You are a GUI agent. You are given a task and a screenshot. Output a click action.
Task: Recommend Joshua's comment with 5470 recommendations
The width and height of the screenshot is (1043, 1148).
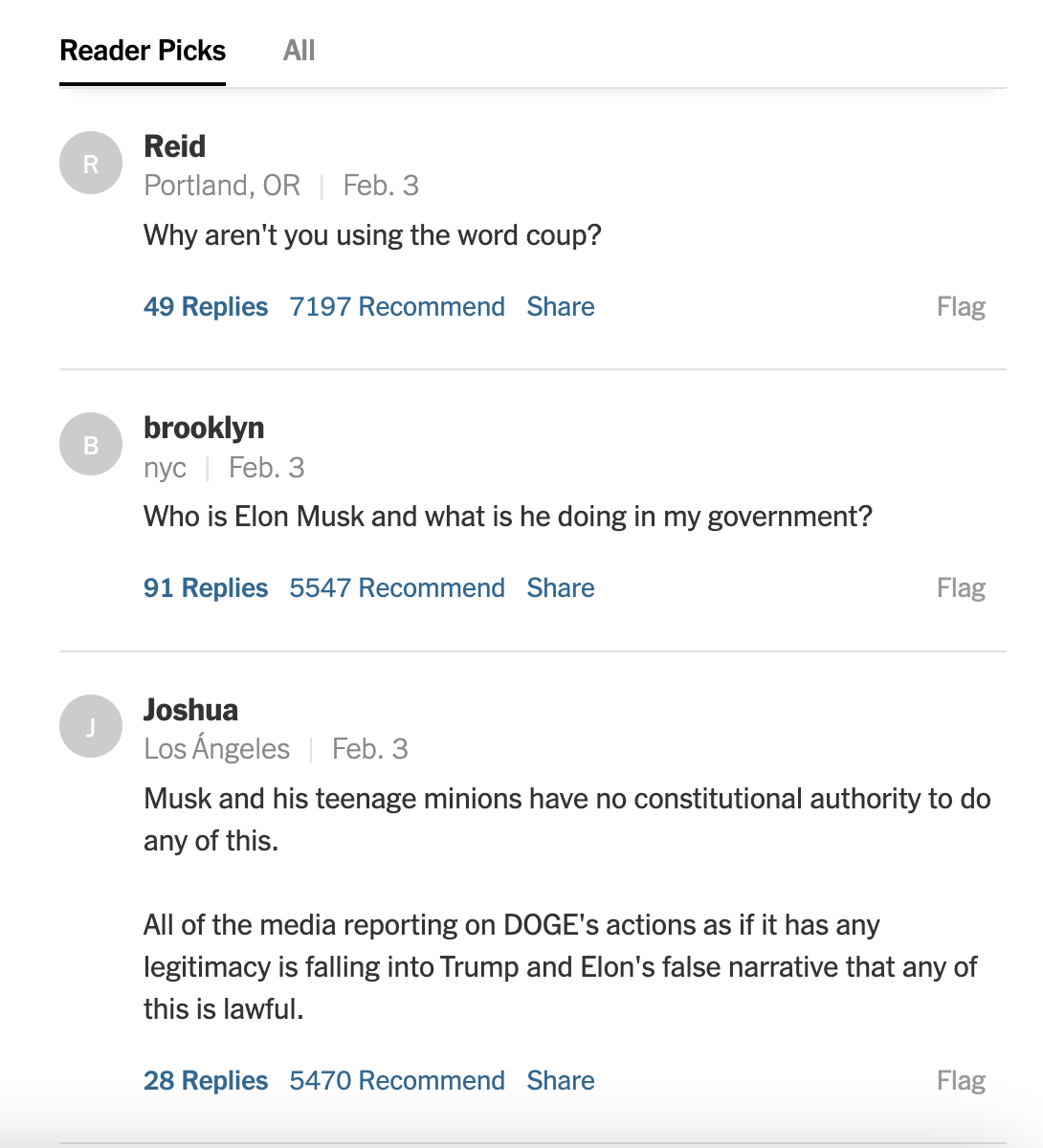(x=397, y=1081)
